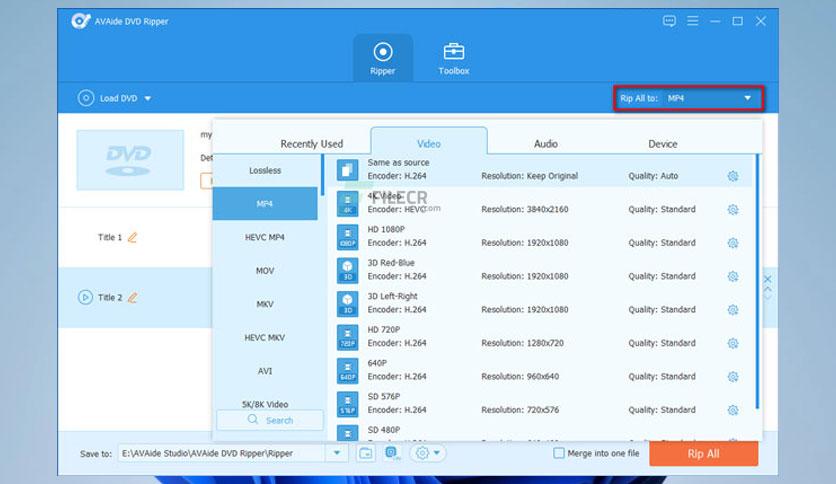Viewport: 836px width, 484px height.
Task: Open the Load DVD dropdown arrow
Action: tap(148, 99)
